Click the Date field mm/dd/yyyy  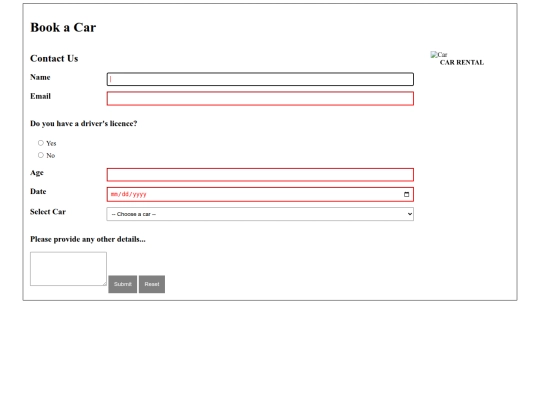click(260, 194)
